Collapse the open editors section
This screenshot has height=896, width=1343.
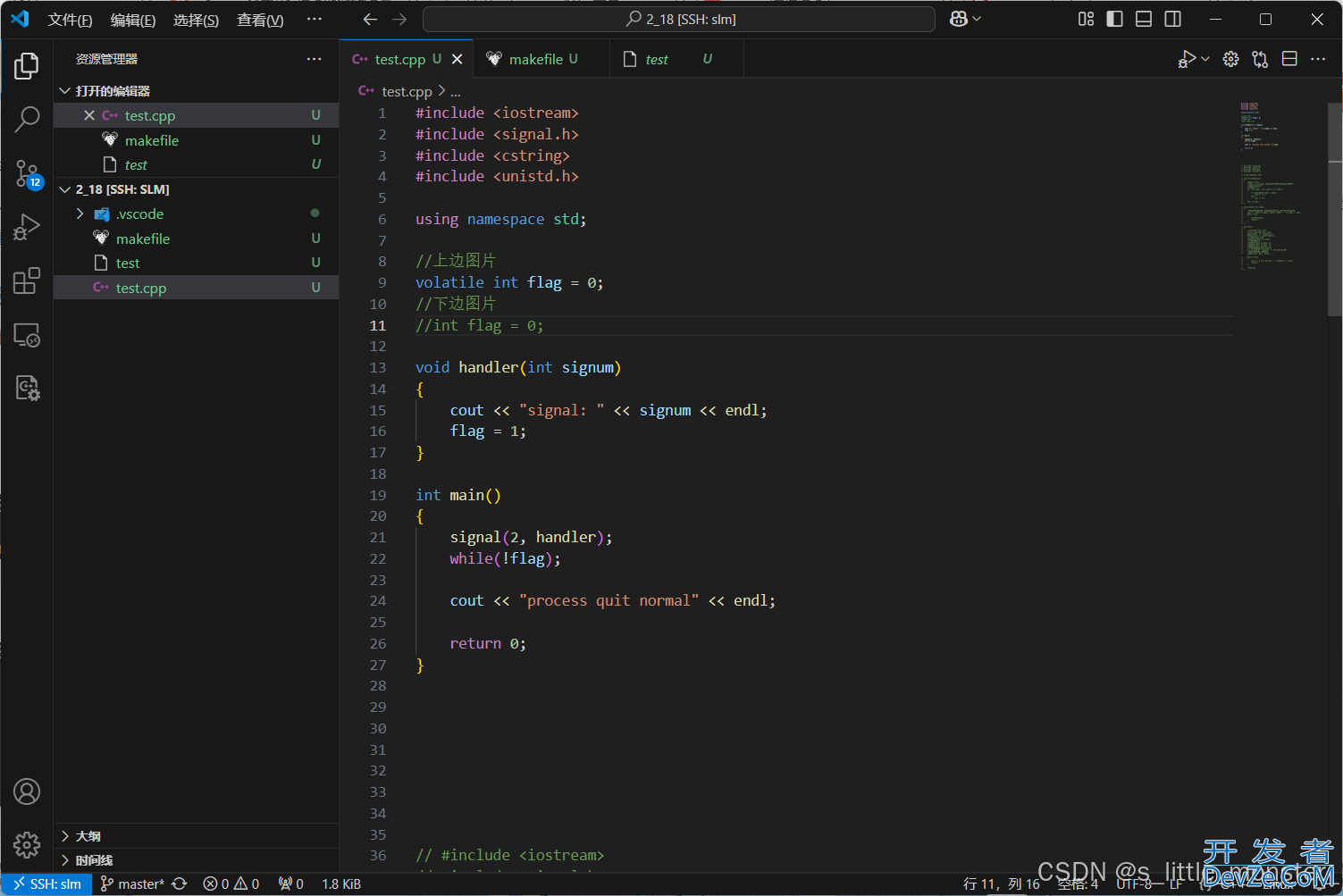(65, 91)
